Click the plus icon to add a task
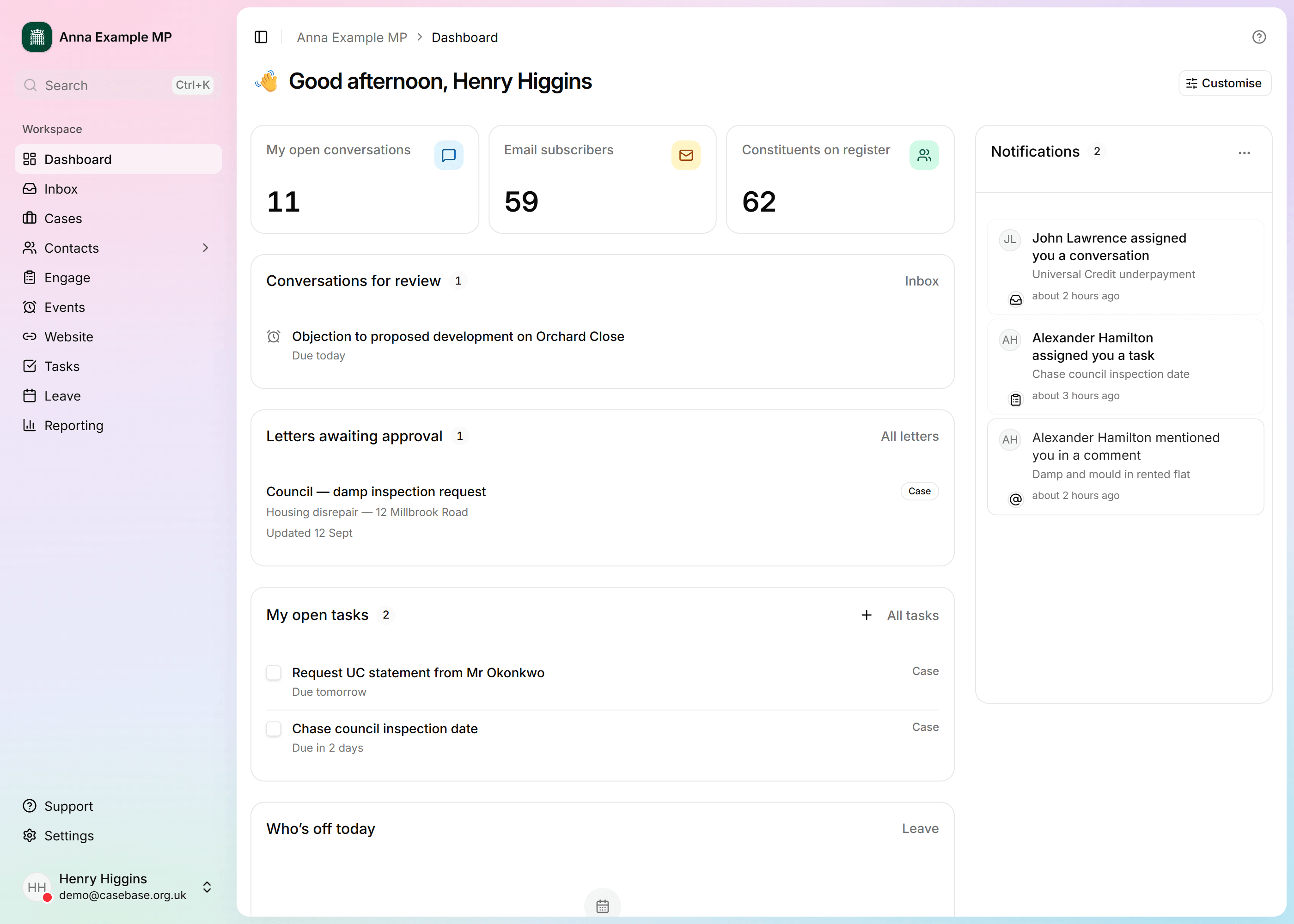Image resolution: width=1294 pixels, height=924 pixels. click(x=866, y=615)
